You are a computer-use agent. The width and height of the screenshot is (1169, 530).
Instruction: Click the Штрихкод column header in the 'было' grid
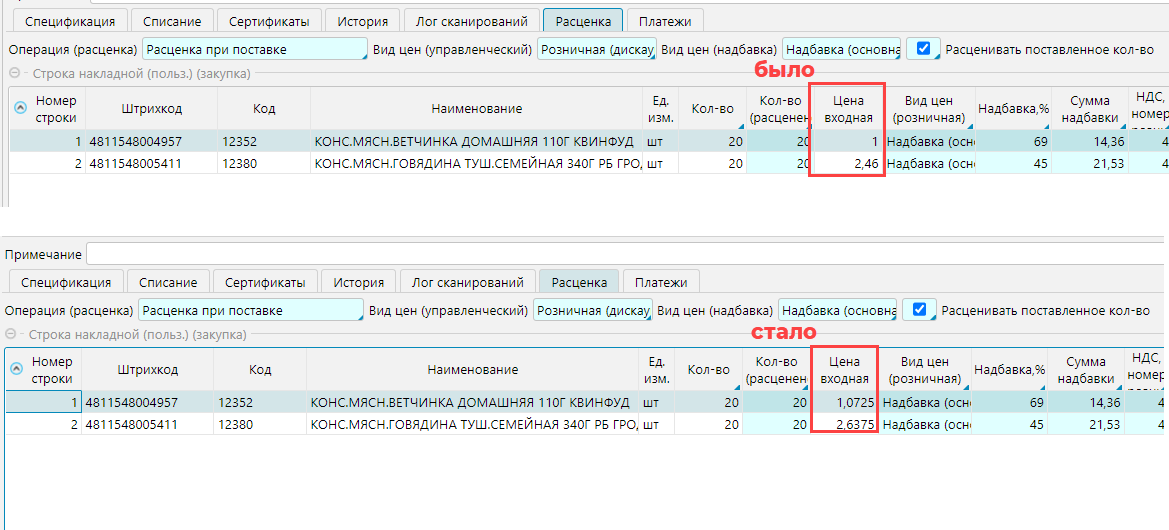150,109
